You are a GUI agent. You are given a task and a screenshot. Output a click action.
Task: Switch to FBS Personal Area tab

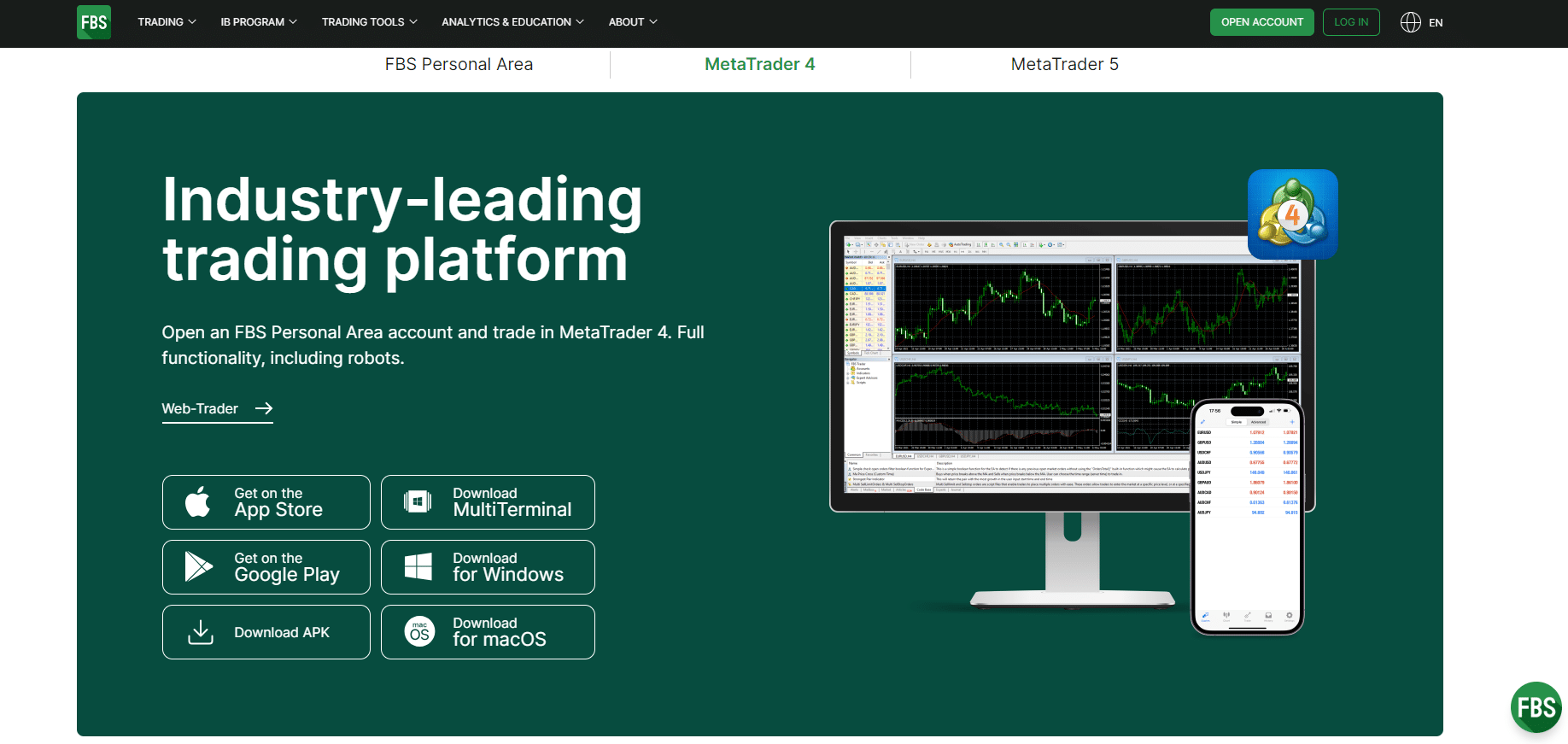pos(459,64)
